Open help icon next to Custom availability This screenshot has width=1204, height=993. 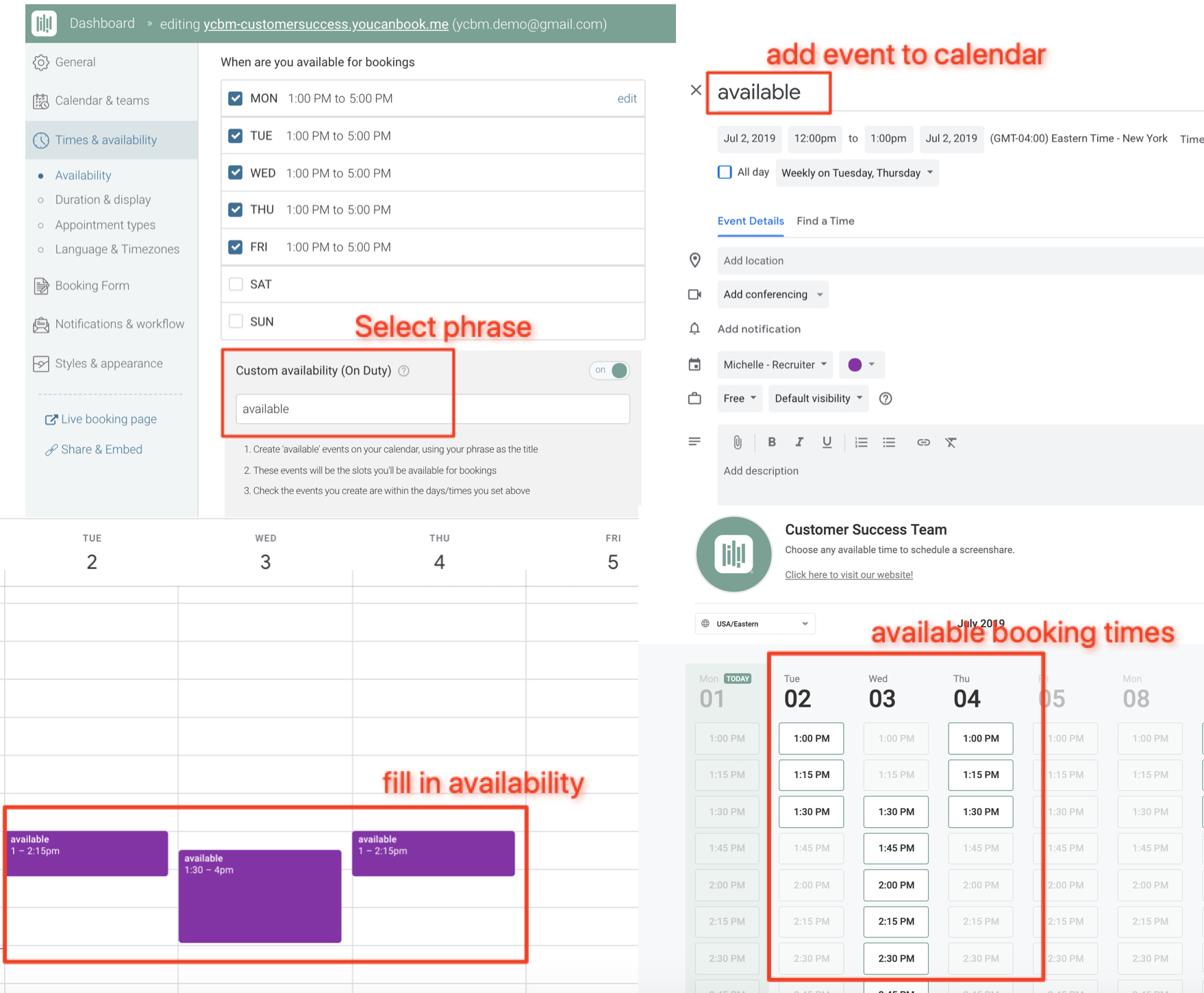click(404, 370)
